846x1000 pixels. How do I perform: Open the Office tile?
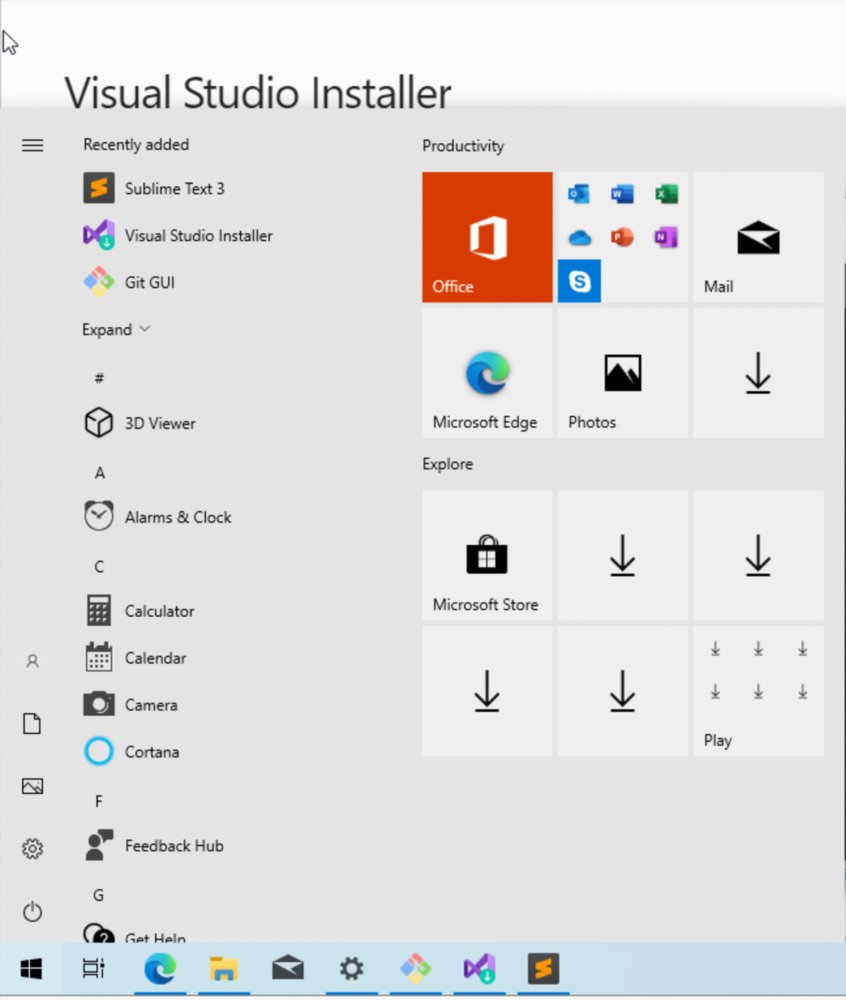coord(487,237)
